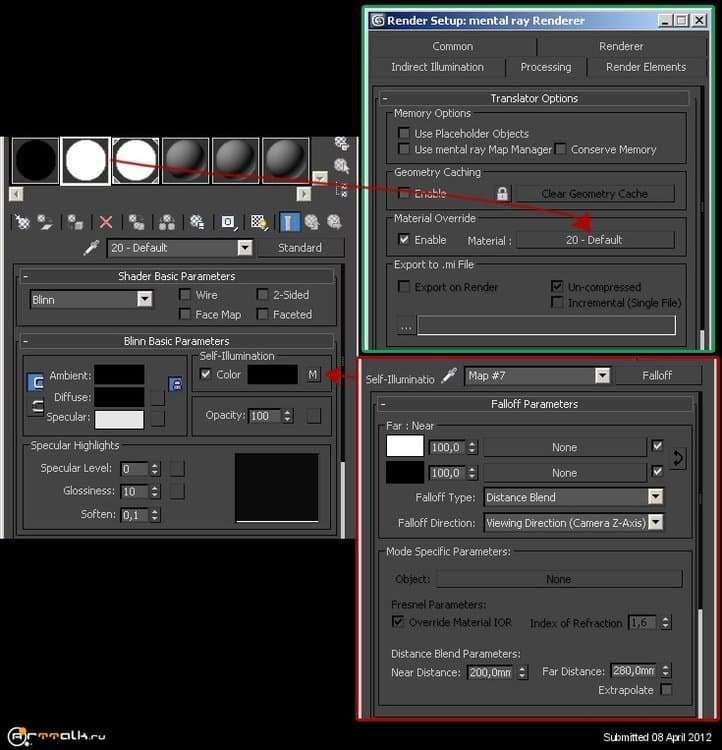Open the Material ID Channel flyout
The height and width of the screenshot is (750, 722).
tap(228, 222)
